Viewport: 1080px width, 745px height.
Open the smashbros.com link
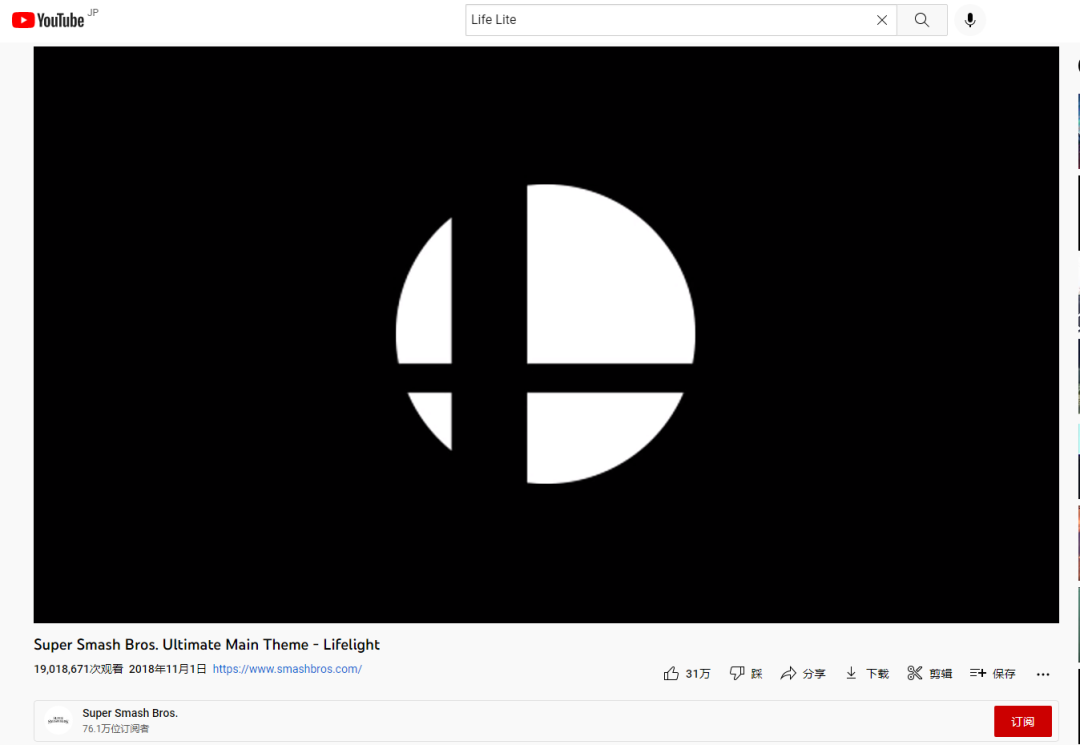[287, 669]
